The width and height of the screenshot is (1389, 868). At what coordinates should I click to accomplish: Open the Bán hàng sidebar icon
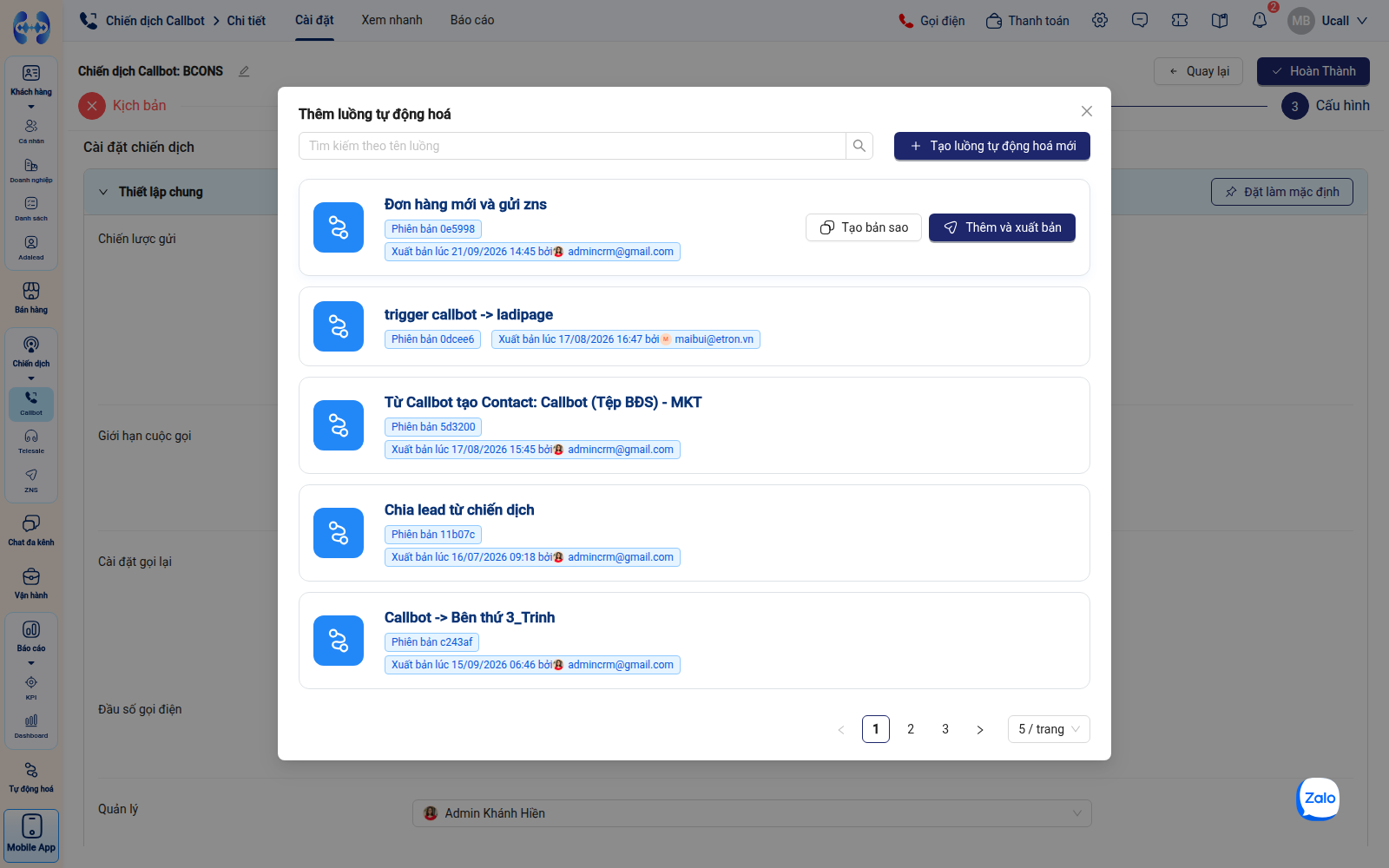[31, 297]
